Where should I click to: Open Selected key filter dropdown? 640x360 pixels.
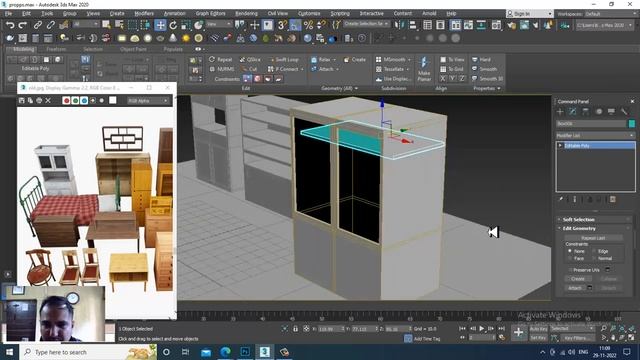(x=571, y=329)
